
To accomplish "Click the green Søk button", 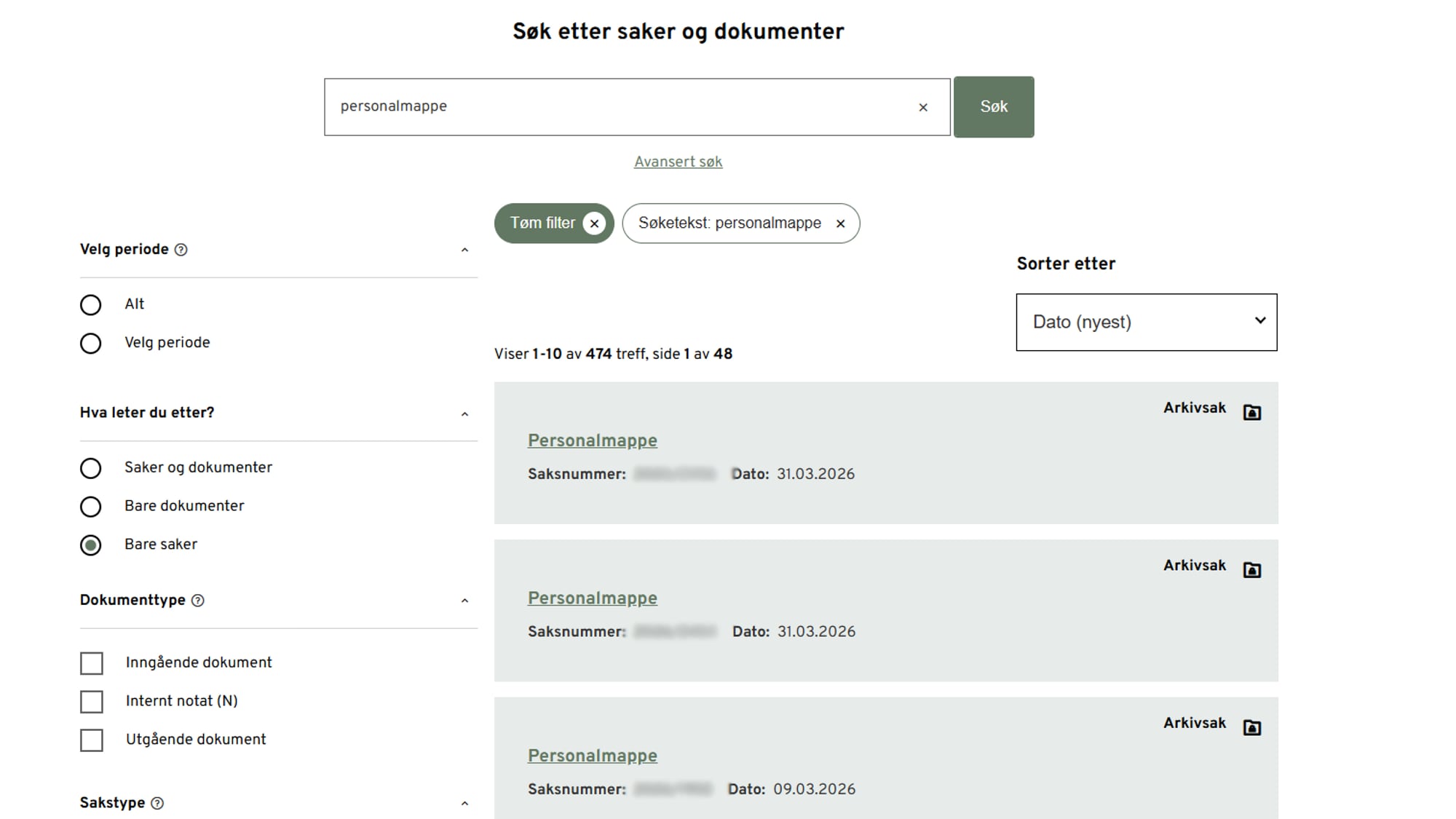I will click(994, 107).
